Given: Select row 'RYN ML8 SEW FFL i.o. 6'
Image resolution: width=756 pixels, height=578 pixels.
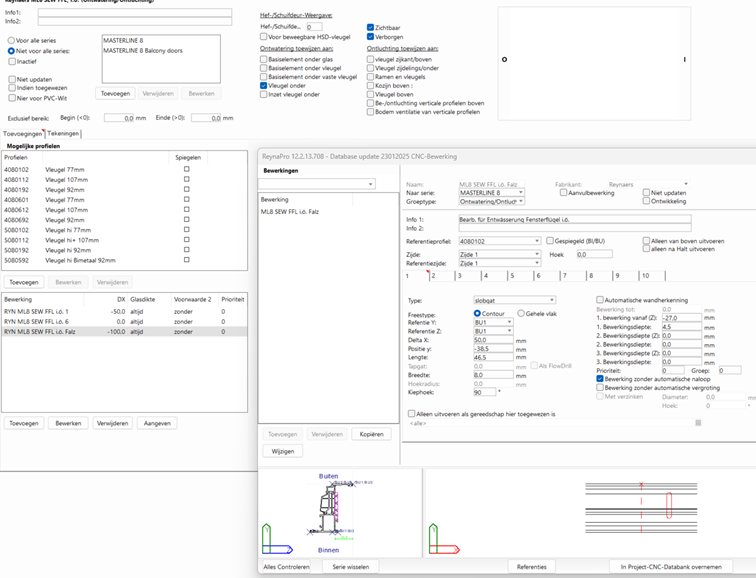Looking at the screenshot, I should coord(124,322).
